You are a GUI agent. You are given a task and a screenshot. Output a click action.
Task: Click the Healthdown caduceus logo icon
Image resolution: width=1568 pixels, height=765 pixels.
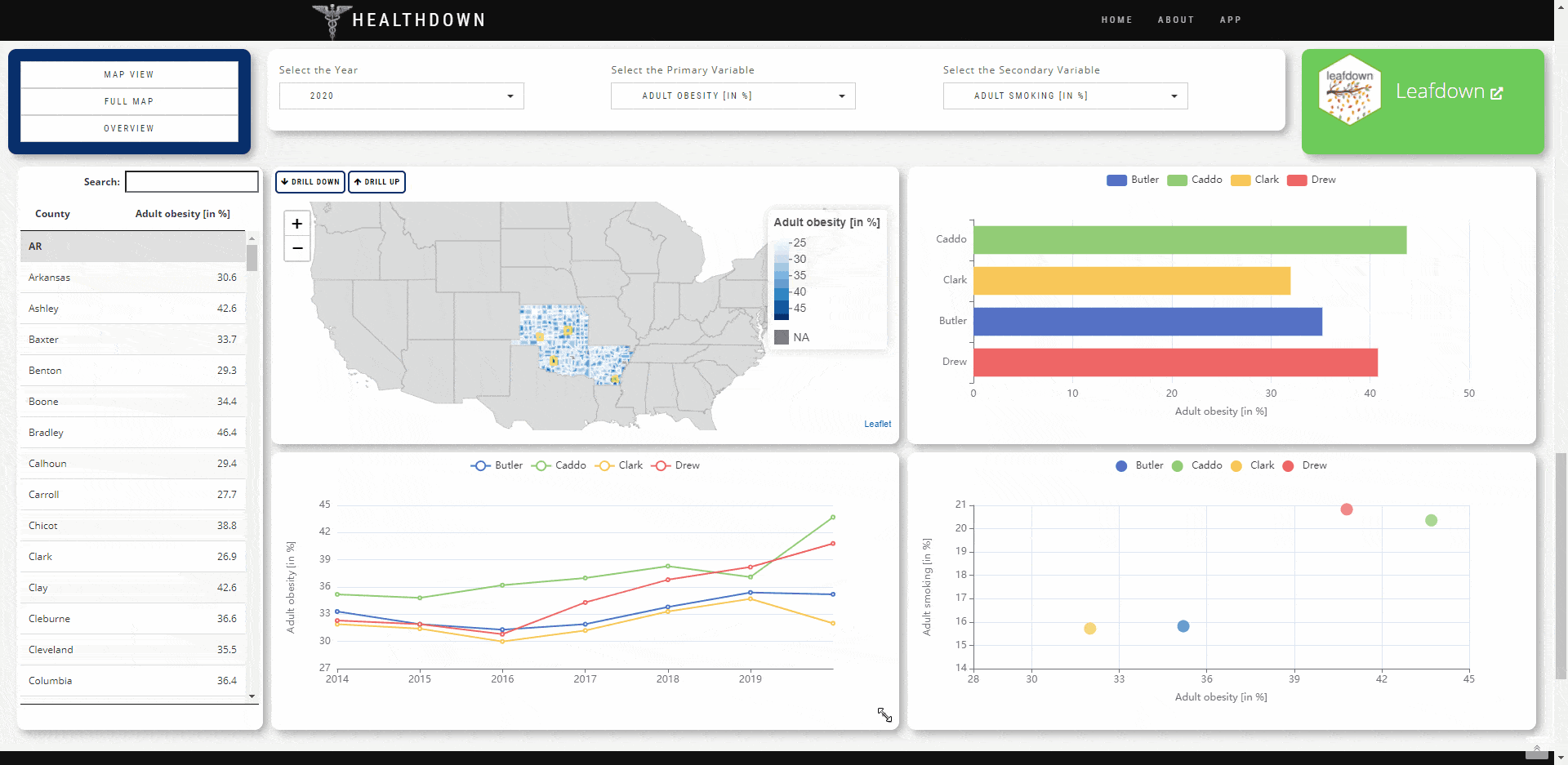(x=332, y=20)
